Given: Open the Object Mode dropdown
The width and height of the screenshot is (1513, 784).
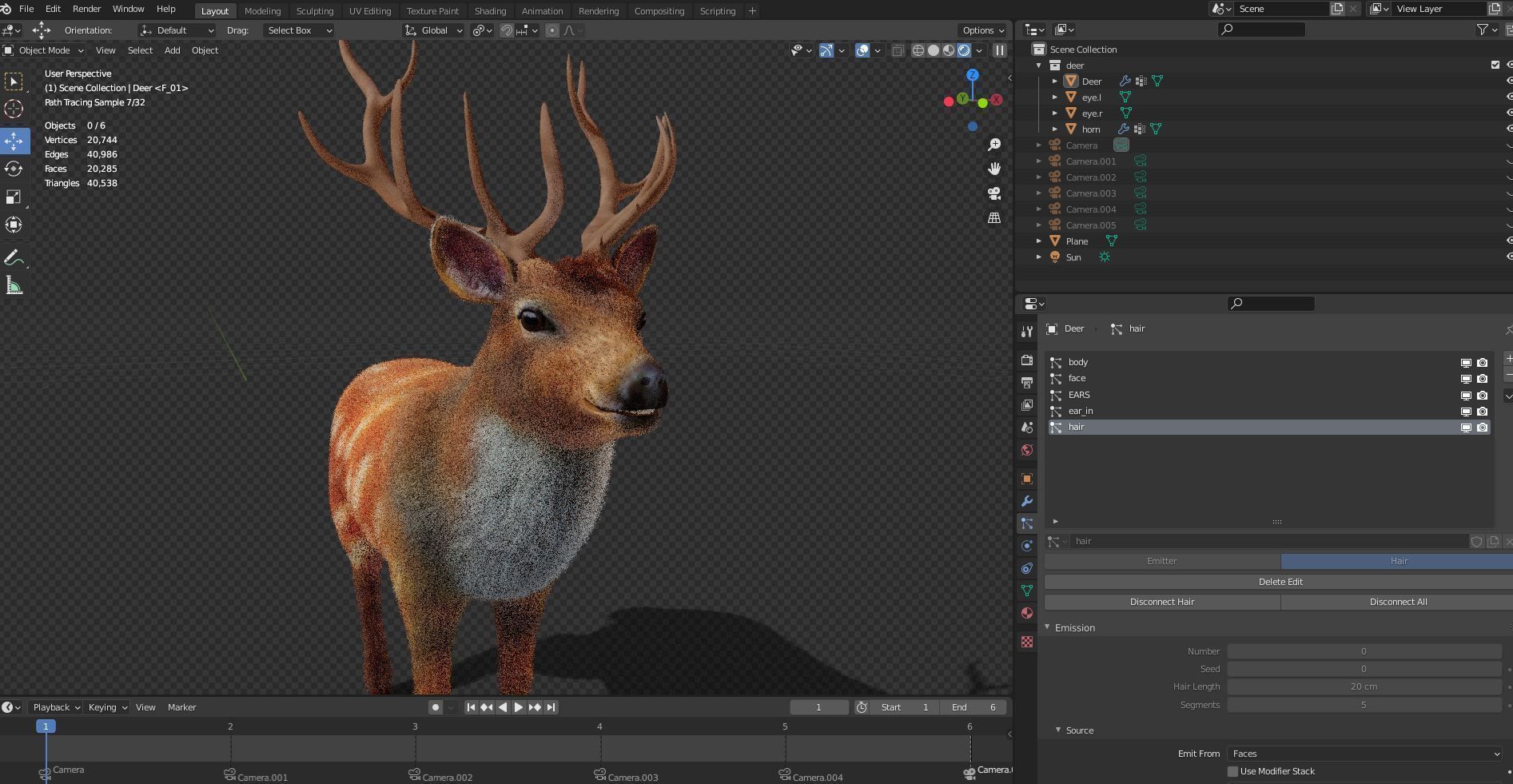Looking at the screenshot, I should (44, 50).
